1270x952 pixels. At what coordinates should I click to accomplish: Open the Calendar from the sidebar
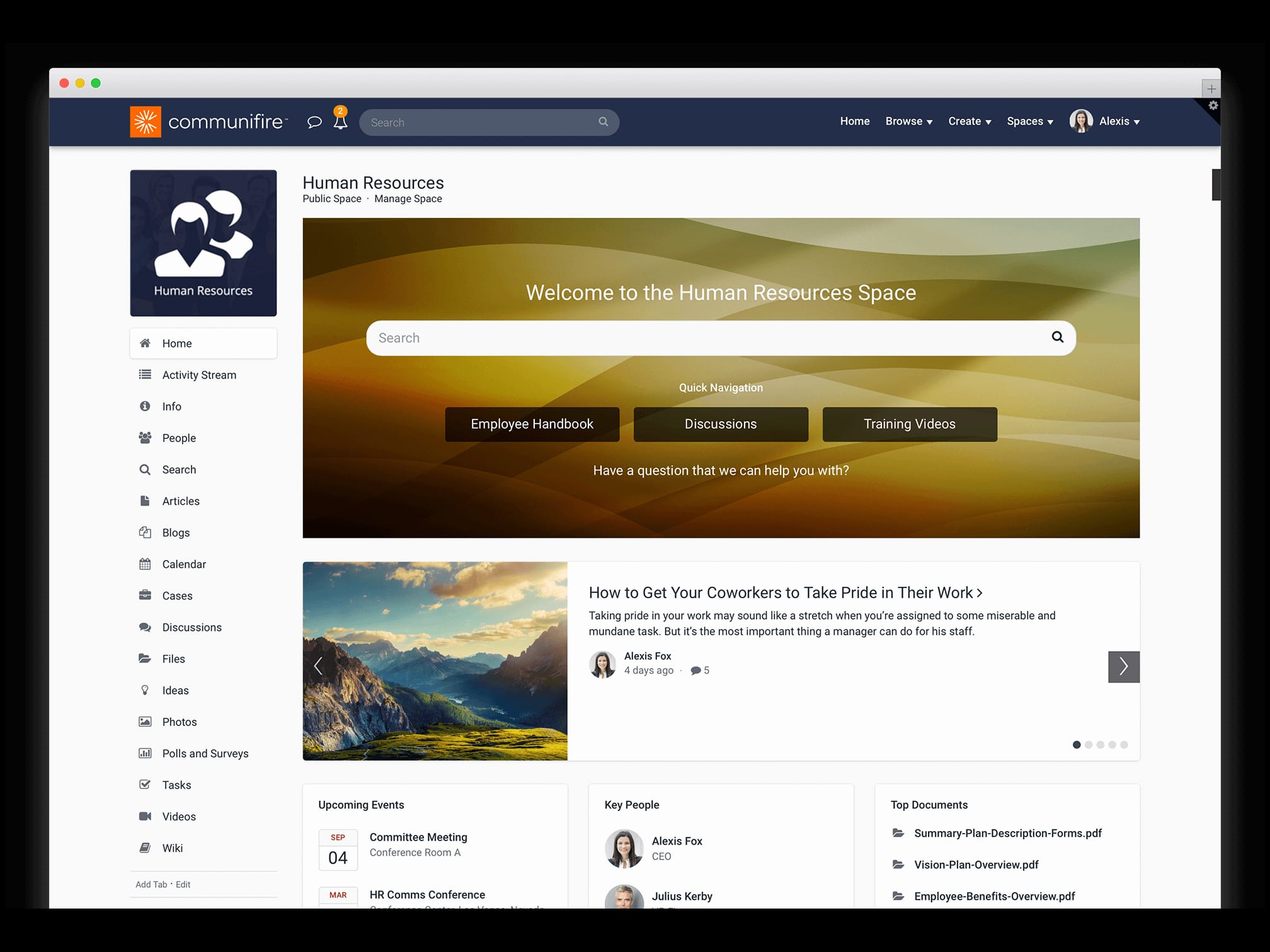pos(146,564)
